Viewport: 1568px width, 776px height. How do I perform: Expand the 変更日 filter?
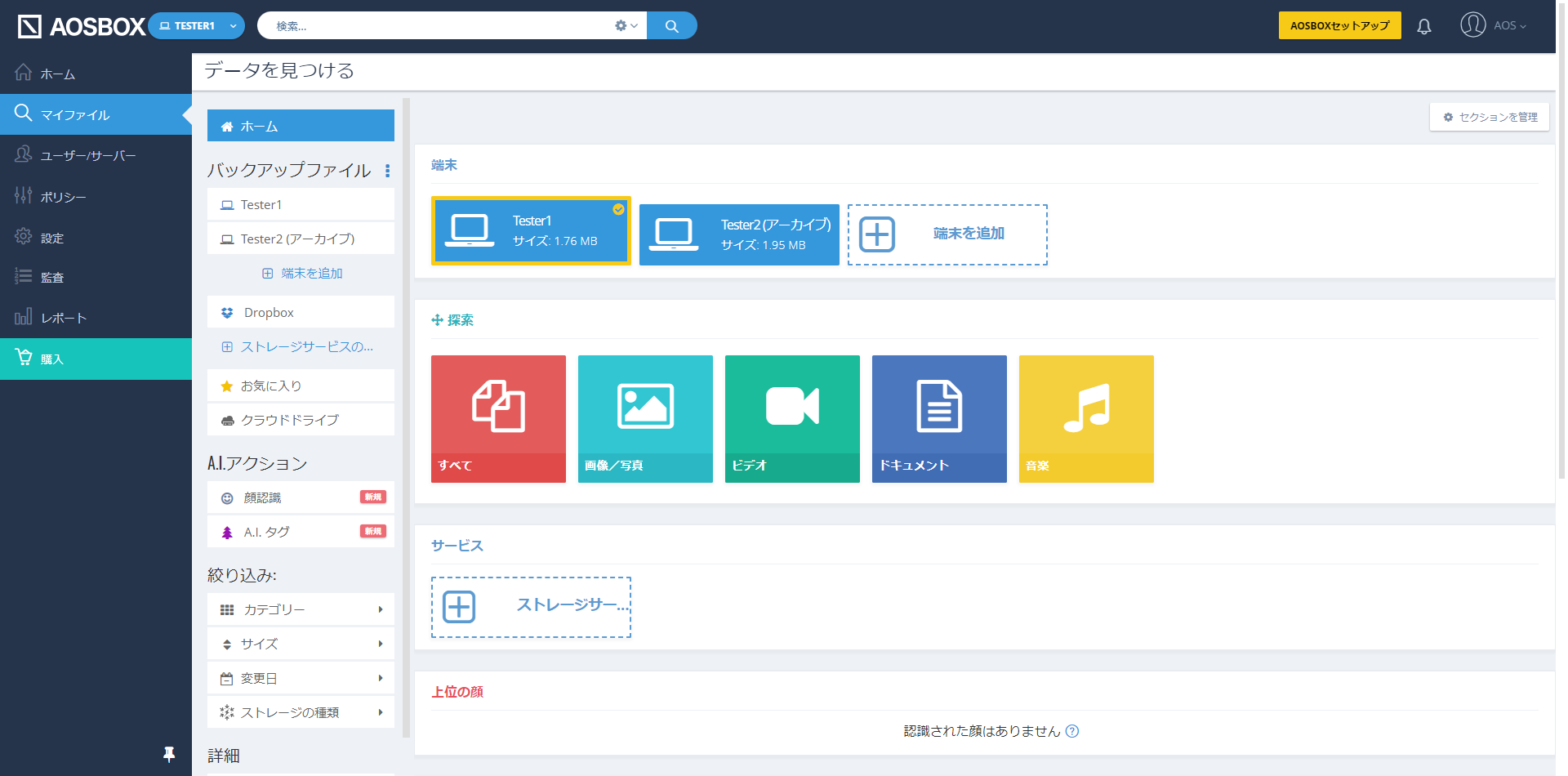tap(301, 678)
